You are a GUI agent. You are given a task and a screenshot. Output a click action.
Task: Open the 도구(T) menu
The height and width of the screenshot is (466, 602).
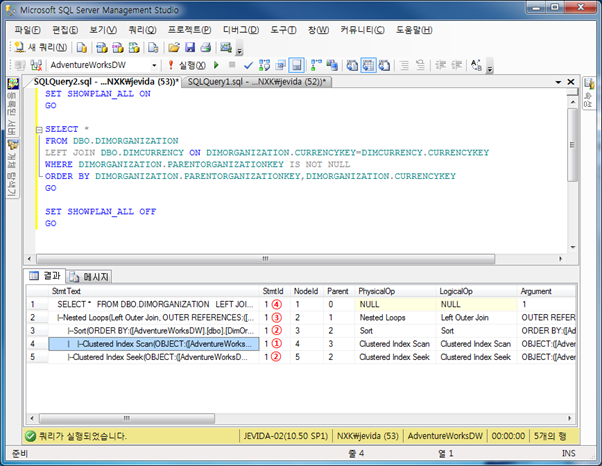(x=283, y=30)
